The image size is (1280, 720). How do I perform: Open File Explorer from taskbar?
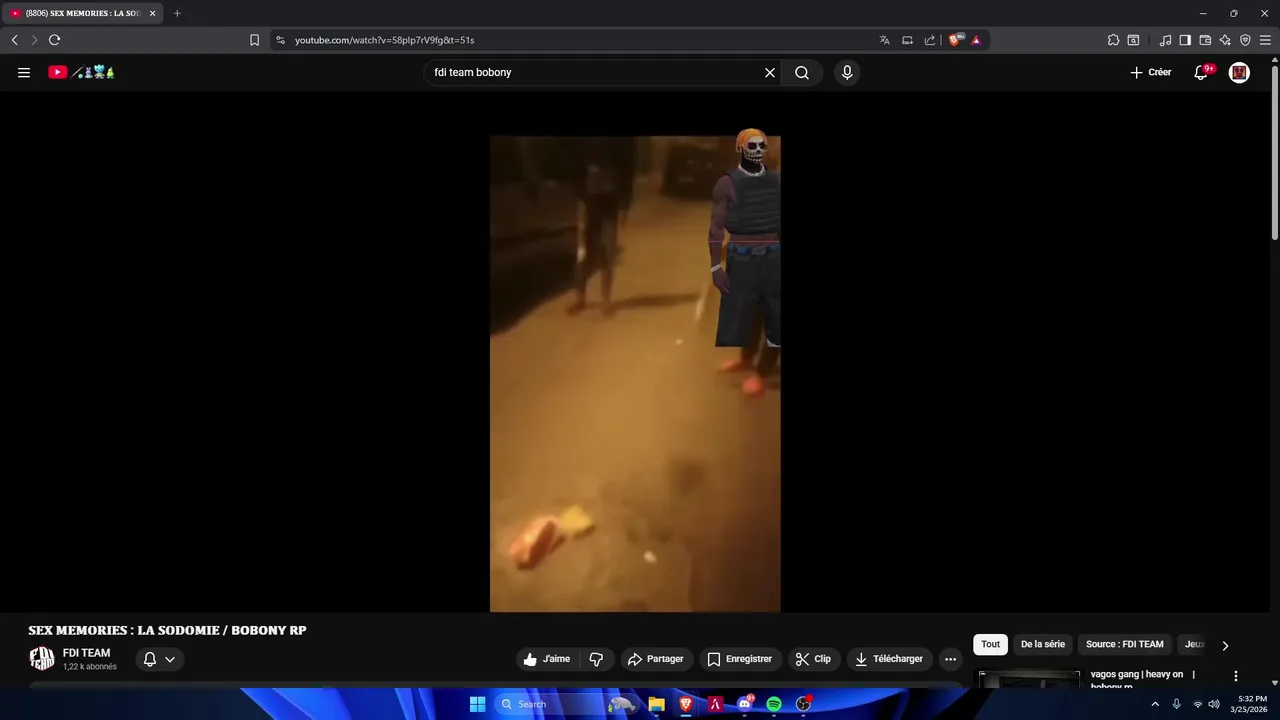pos(656,704)
